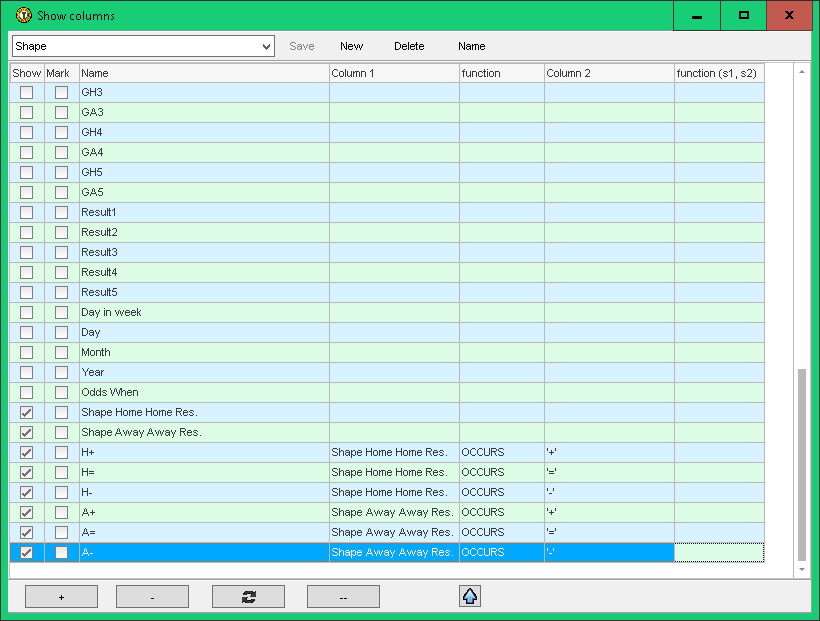Click New in the top menu
The width and height of the screenshot is (820, 621).
point(351,47)
